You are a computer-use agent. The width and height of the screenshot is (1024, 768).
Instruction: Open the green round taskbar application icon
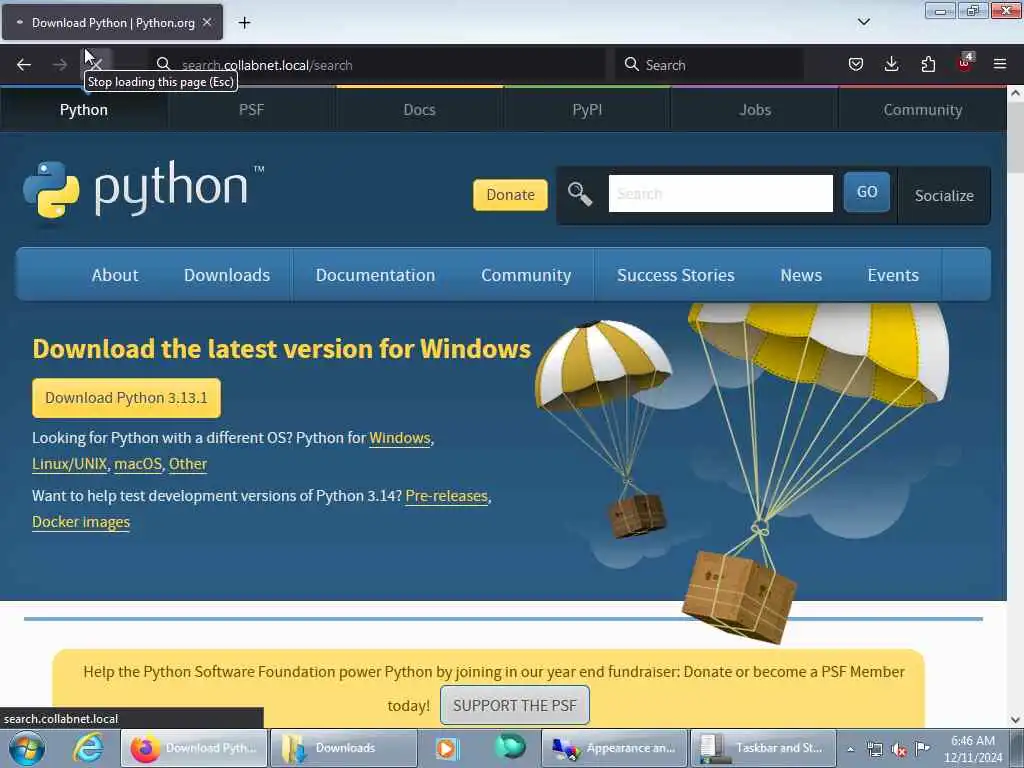(x=509, y=747)
